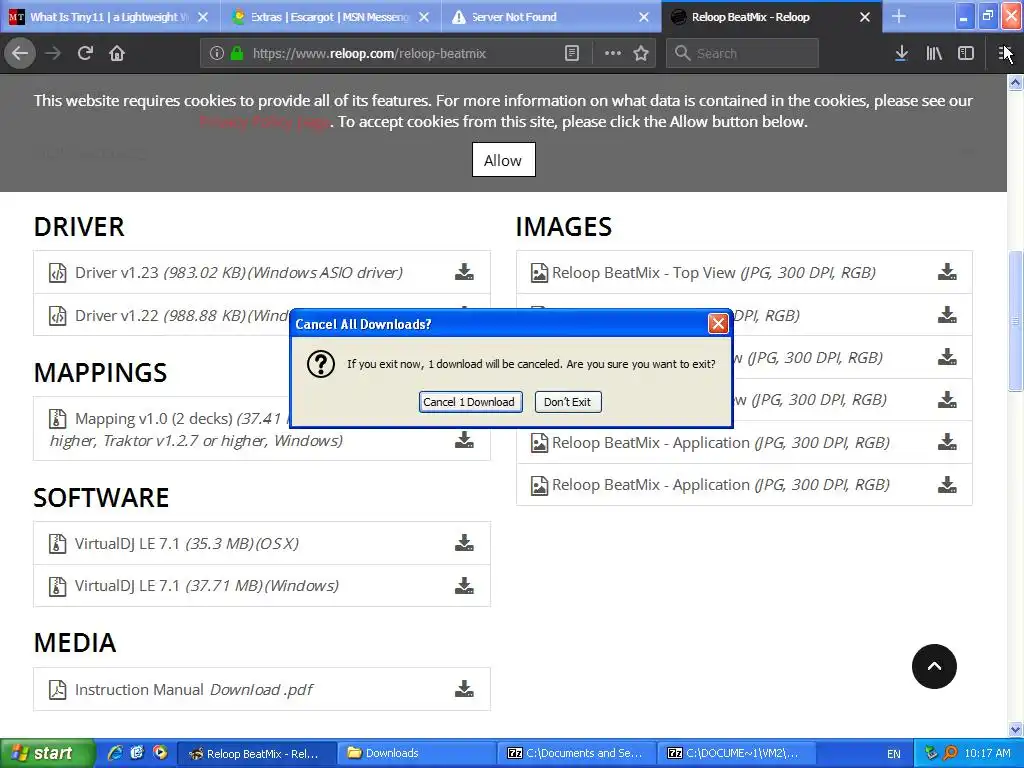This screenshot has width=1024, height=768.
Task: Open Instruction Manual Download .pdf link
Action: [194, 690]
